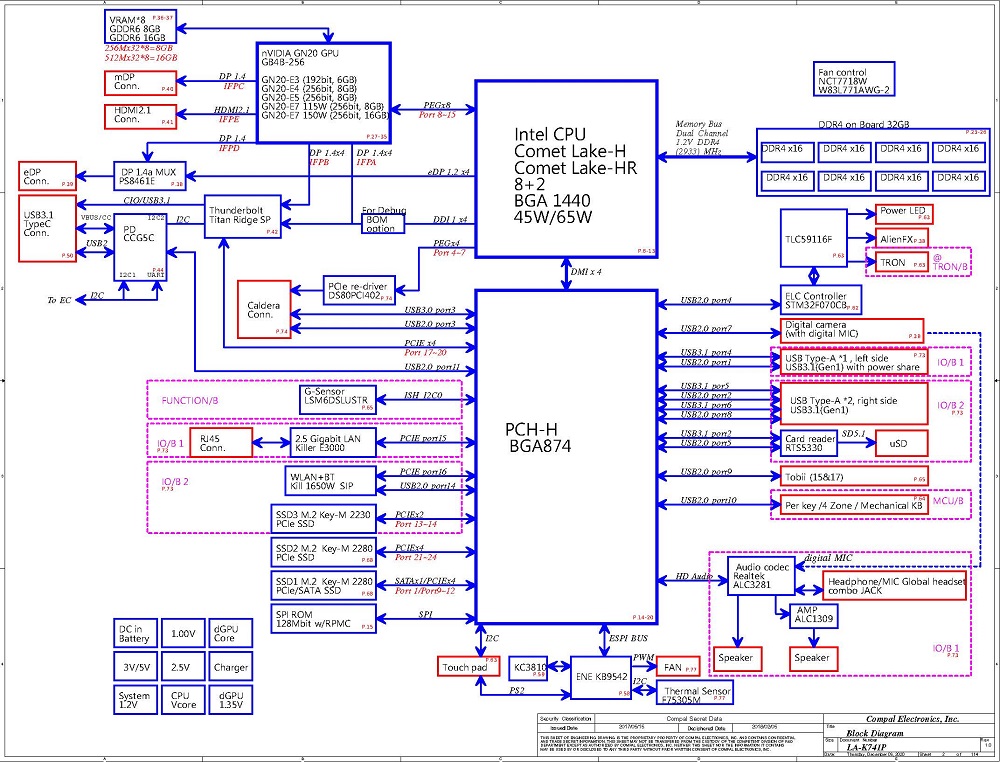Select the 'USB Type-A *1, left side' block

[854, 362]
